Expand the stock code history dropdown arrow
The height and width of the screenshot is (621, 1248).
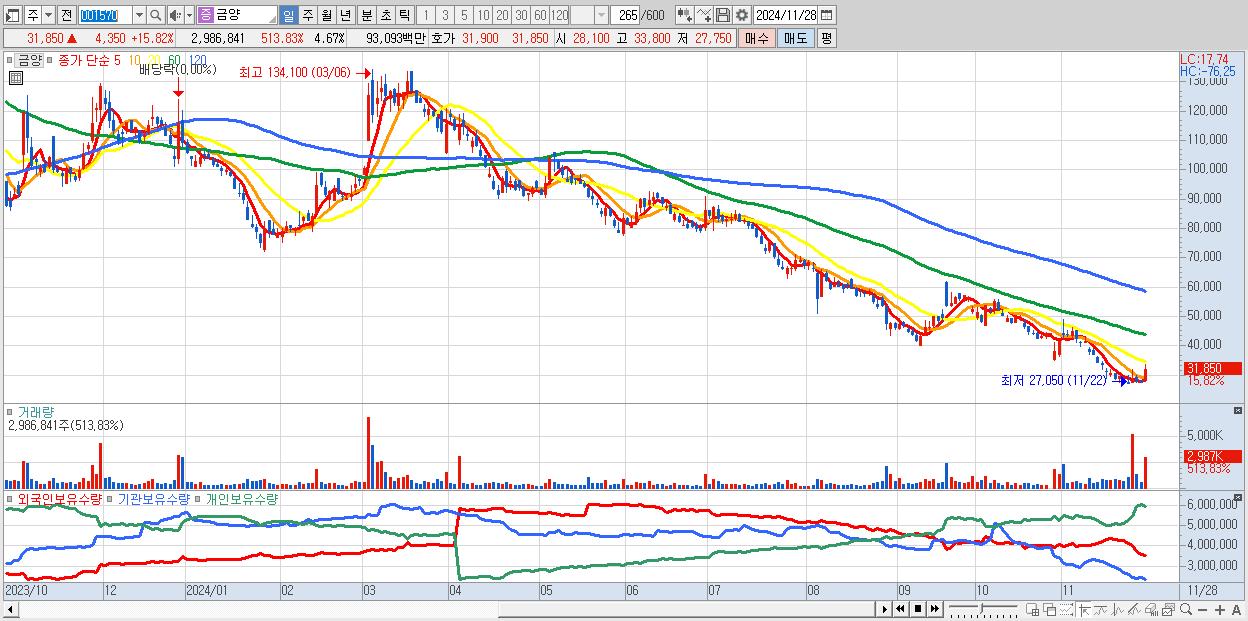139,15
